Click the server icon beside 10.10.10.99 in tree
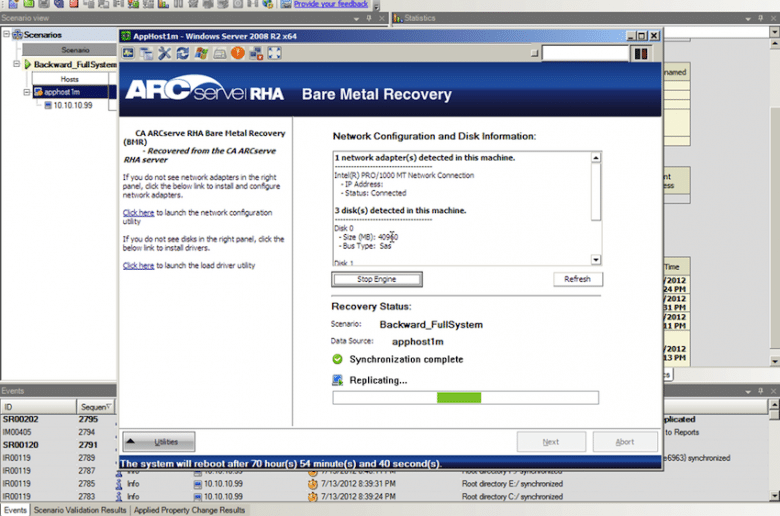Viewport: 780px width, 516px height. tap(48, 105)
